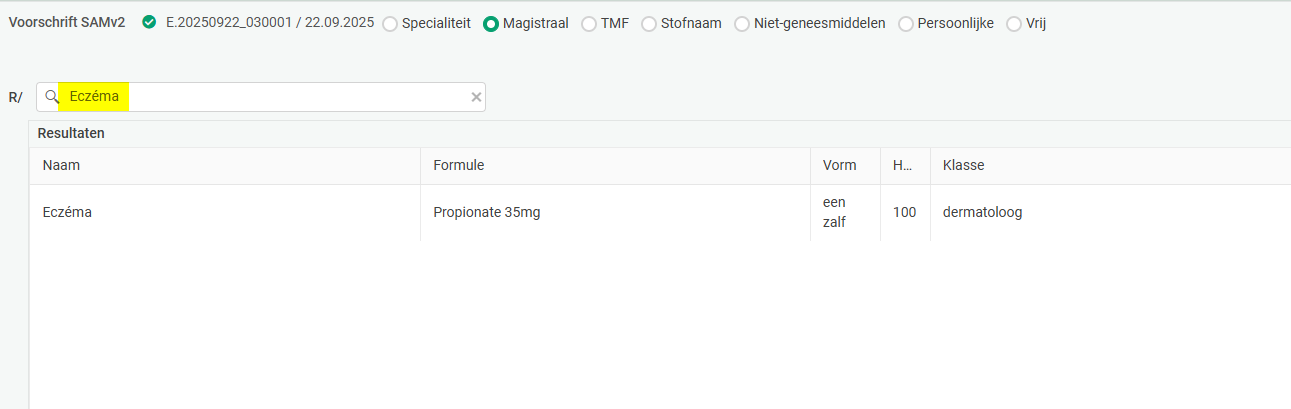
Task: Click the Formule column header
Action: click(458, 166)
